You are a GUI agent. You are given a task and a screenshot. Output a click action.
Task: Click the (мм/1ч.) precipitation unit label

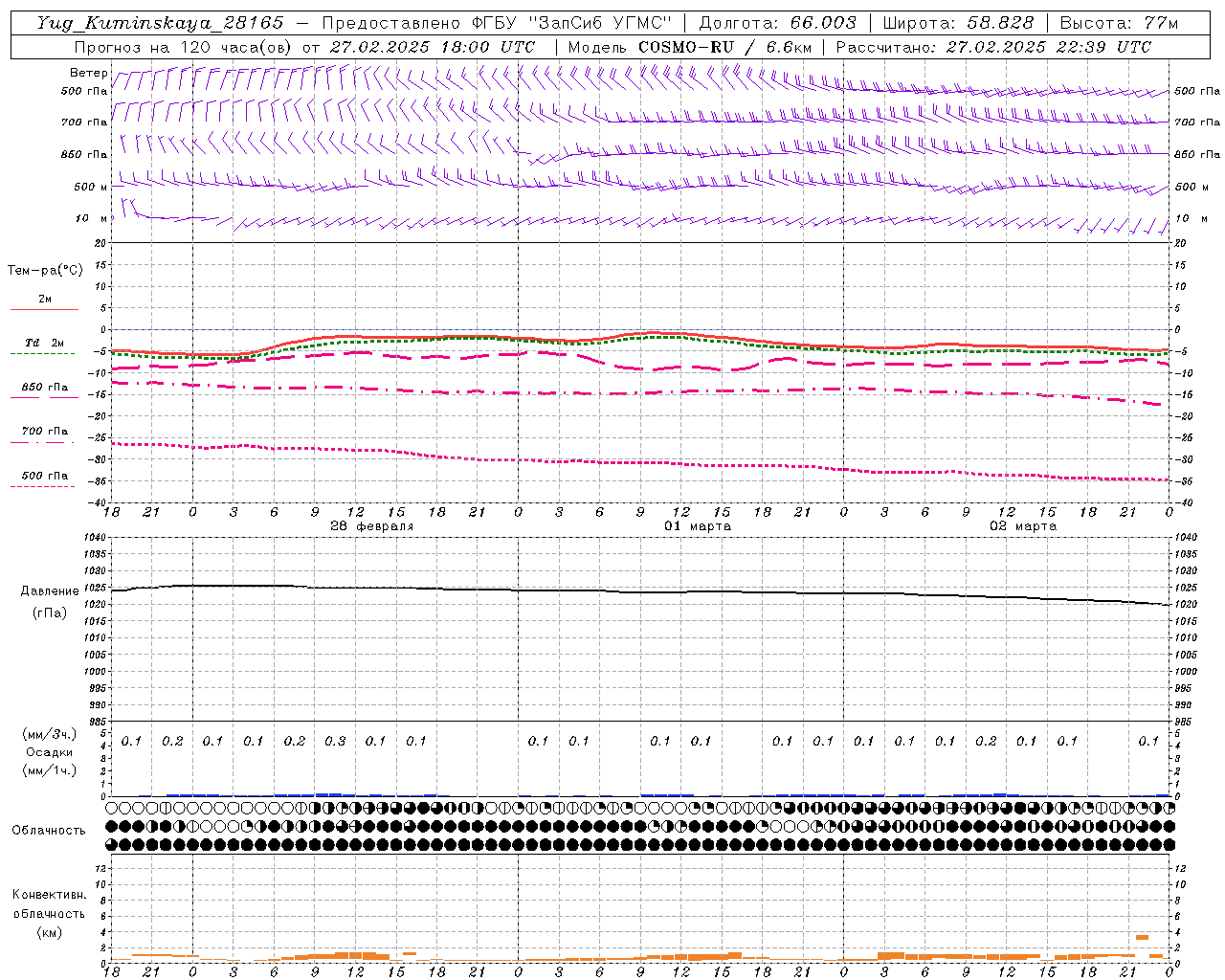click(49, 770)
